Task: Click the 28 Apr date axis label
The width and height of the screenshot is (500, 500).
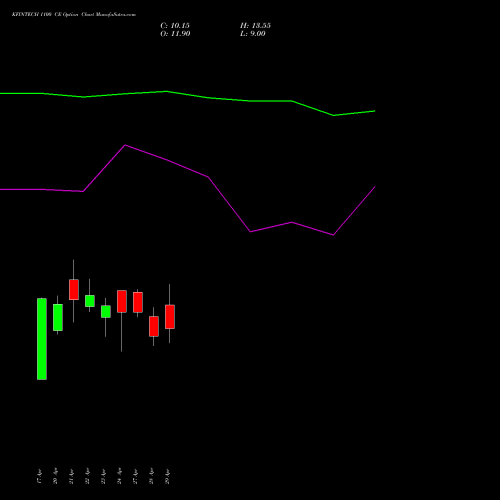Action: [151, 477]
